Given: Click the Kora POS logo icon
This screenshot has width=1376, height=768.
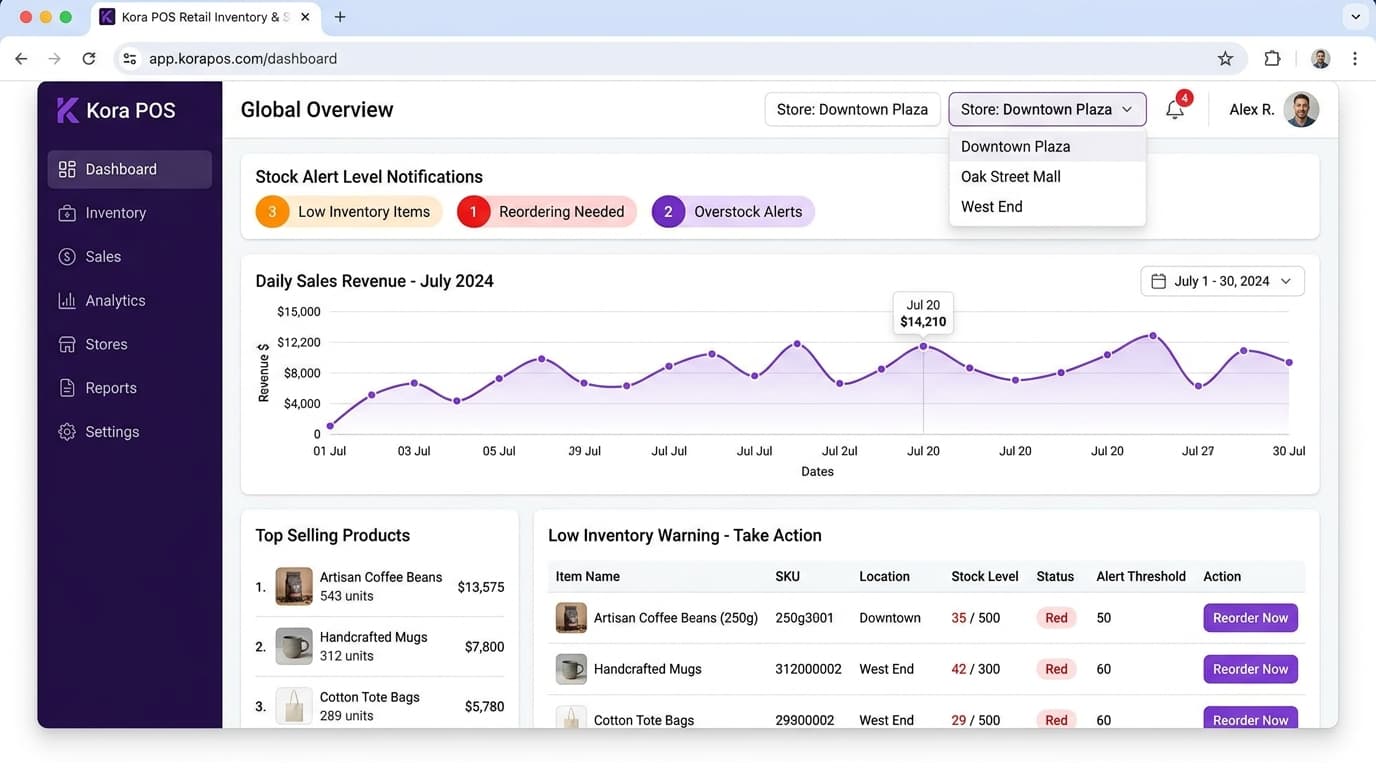Looking at the screenshot, I should coord(67,110).
